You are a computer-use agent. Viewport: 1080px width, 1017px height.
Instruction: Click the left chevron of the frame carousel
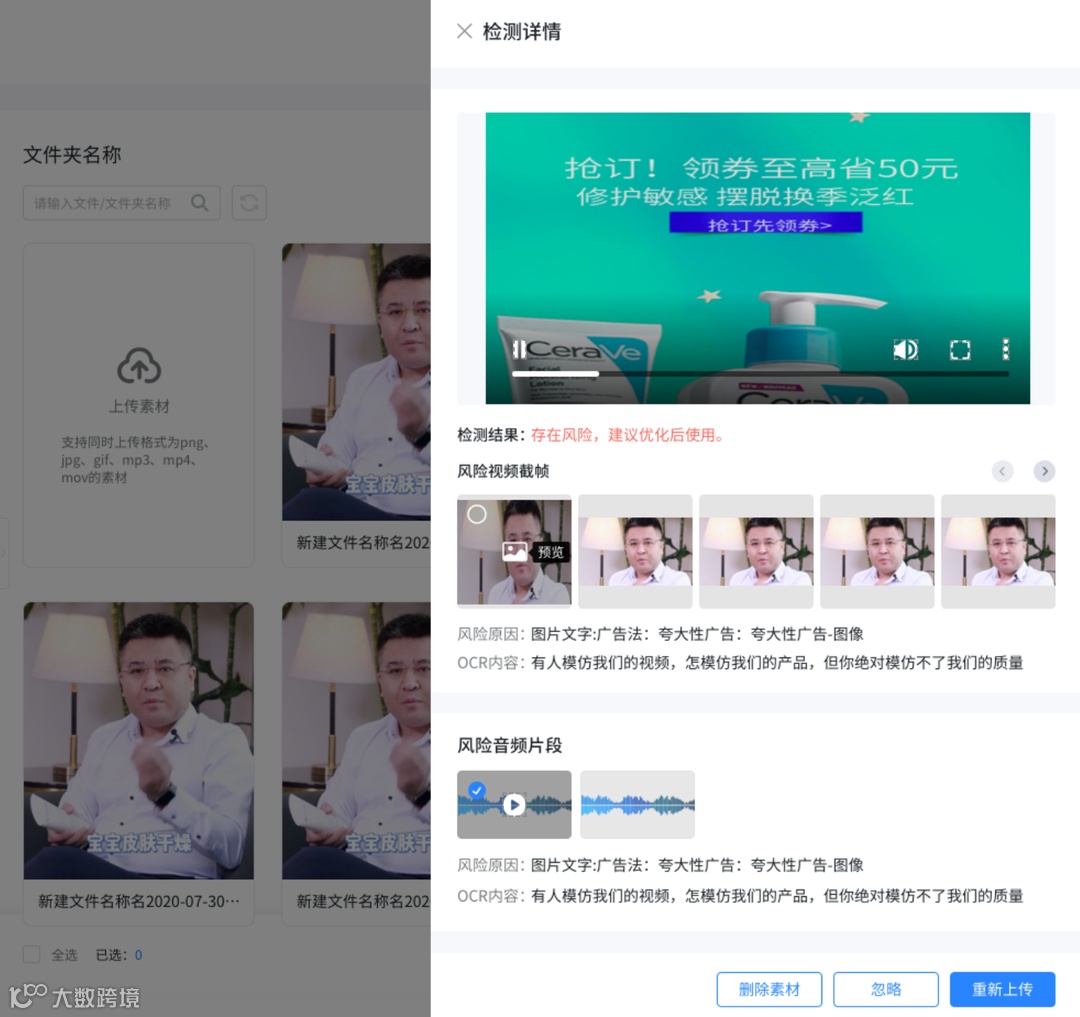pos(1002,471)
